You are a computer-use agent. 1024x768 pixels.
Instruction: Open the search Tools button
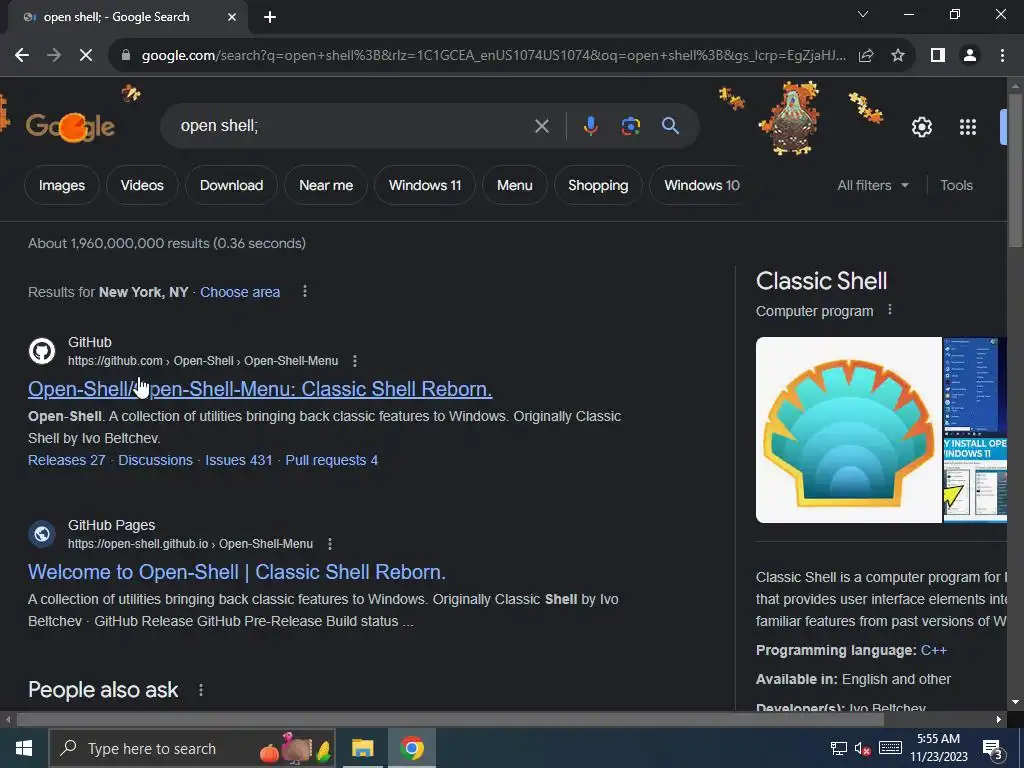coord(956,185)
